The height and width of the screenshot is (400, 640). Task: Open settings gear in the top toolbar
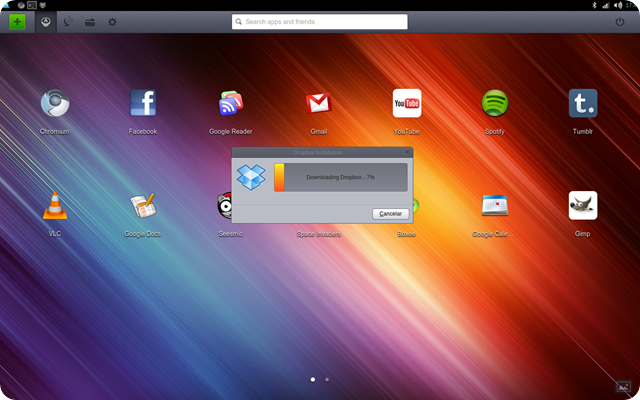pyautogui.click(x=112, y=22)
